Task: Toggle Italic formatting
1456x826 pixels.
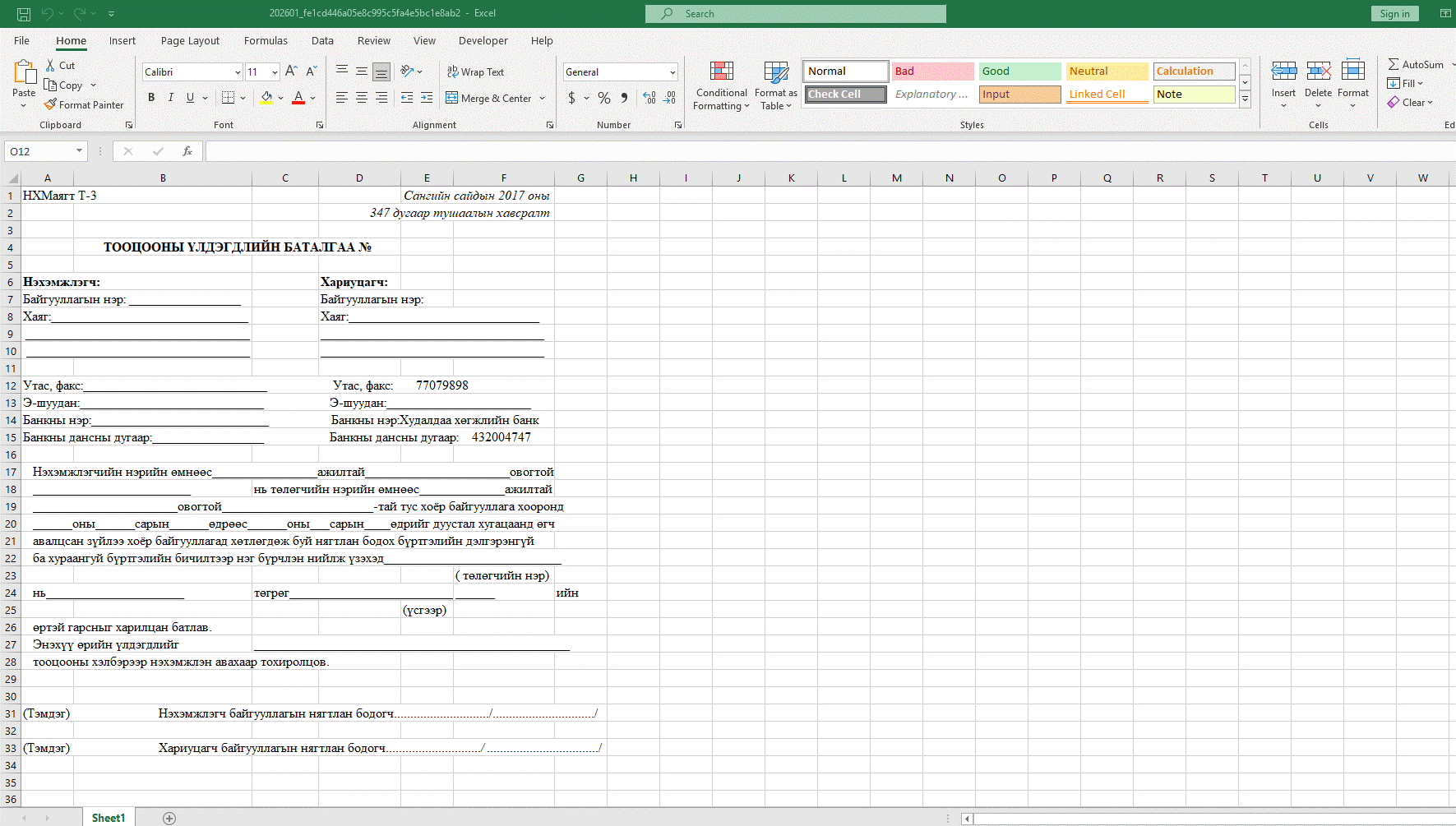Action: pyautogui.click(x=171, y=98)
